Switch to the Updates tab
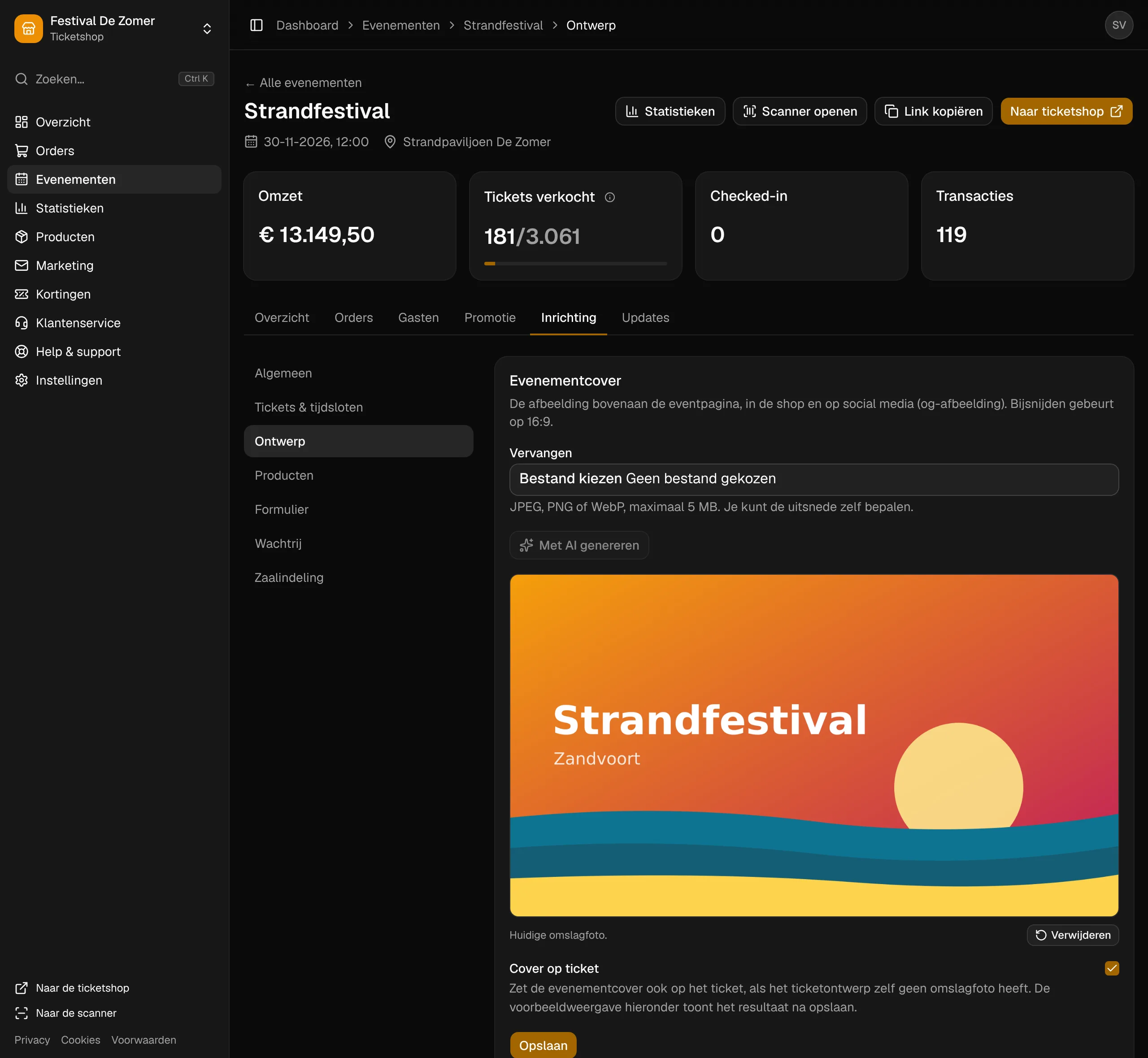1148x1058 pixels. 645,318
